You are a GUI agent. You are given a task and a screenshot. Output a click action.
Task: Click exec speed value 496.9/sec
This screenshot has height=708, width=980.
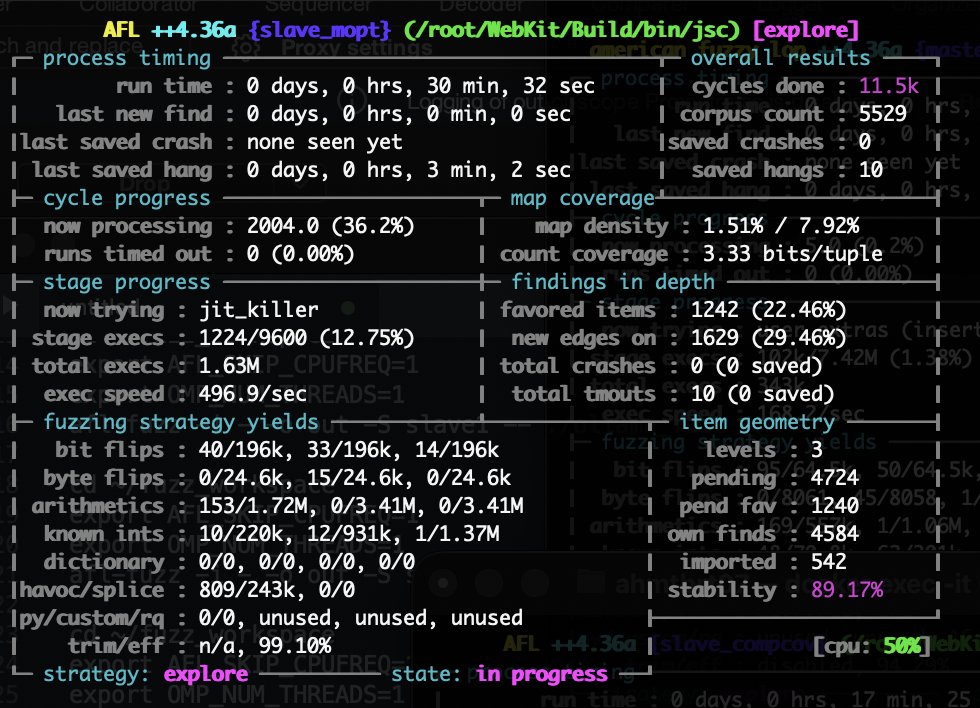[252, 394]
